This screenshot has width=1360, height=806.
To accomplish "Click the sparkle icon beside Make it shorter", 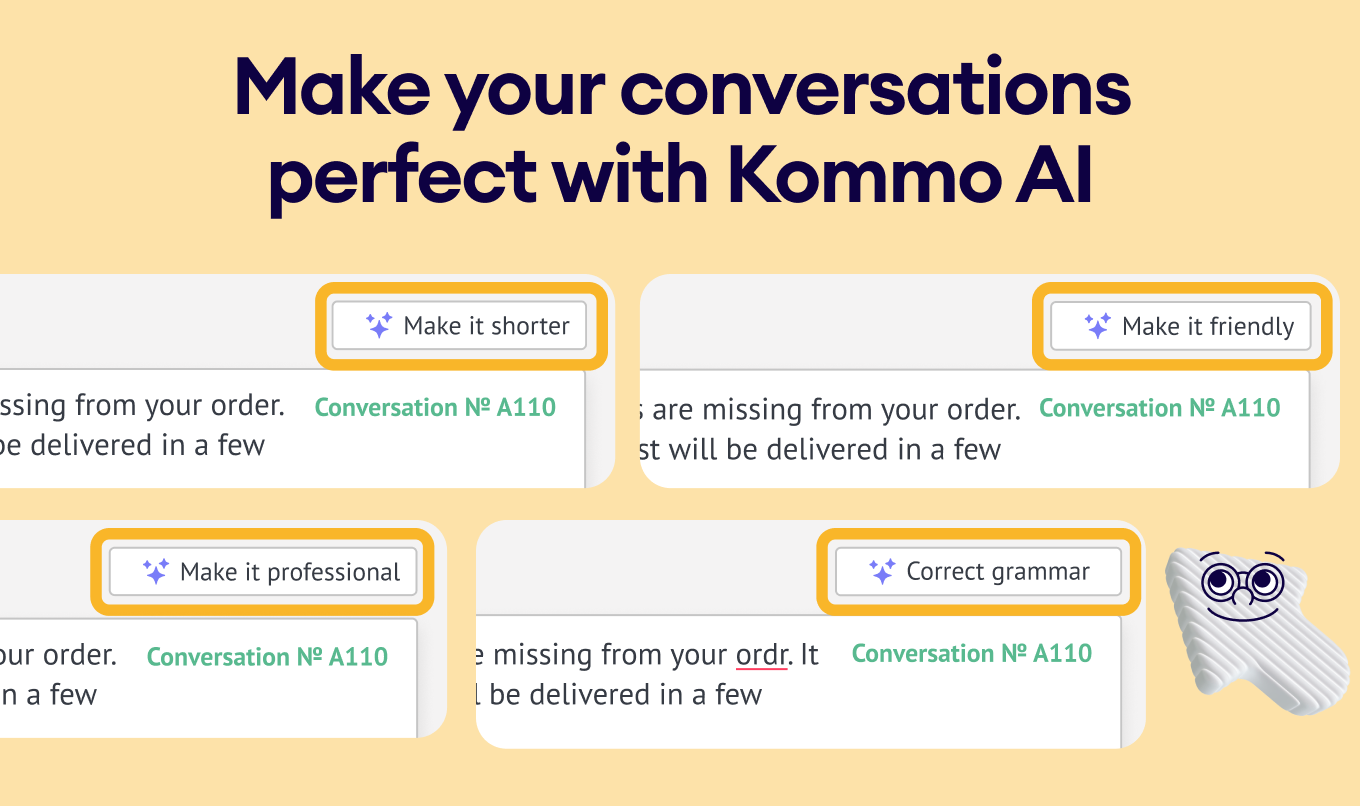I will pos(379,326).
